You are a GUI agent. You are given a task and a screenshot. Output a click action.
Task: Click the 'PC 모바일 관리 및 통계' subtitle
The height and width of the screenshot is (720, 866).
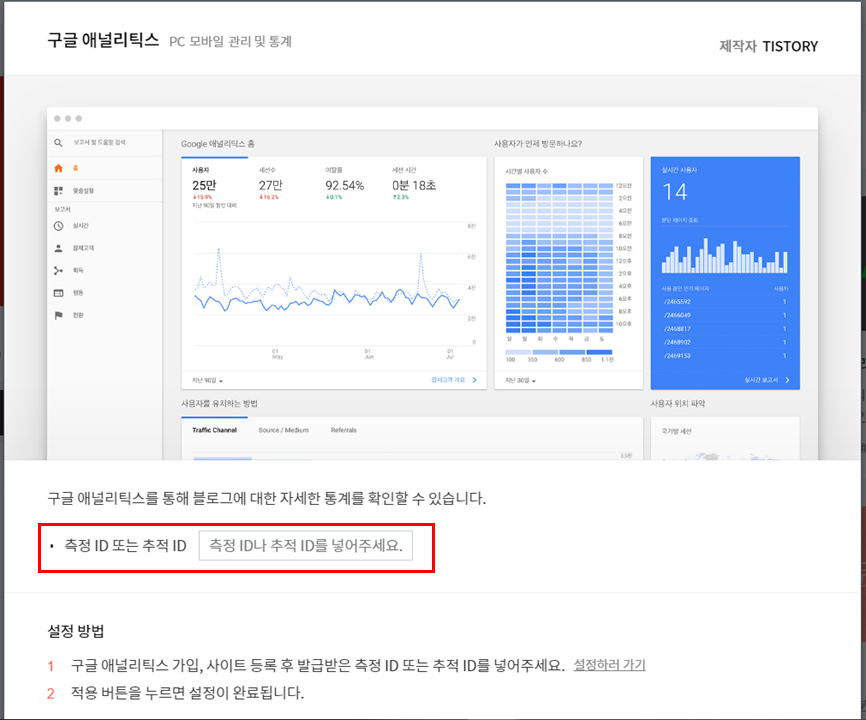tap(230, 41)
